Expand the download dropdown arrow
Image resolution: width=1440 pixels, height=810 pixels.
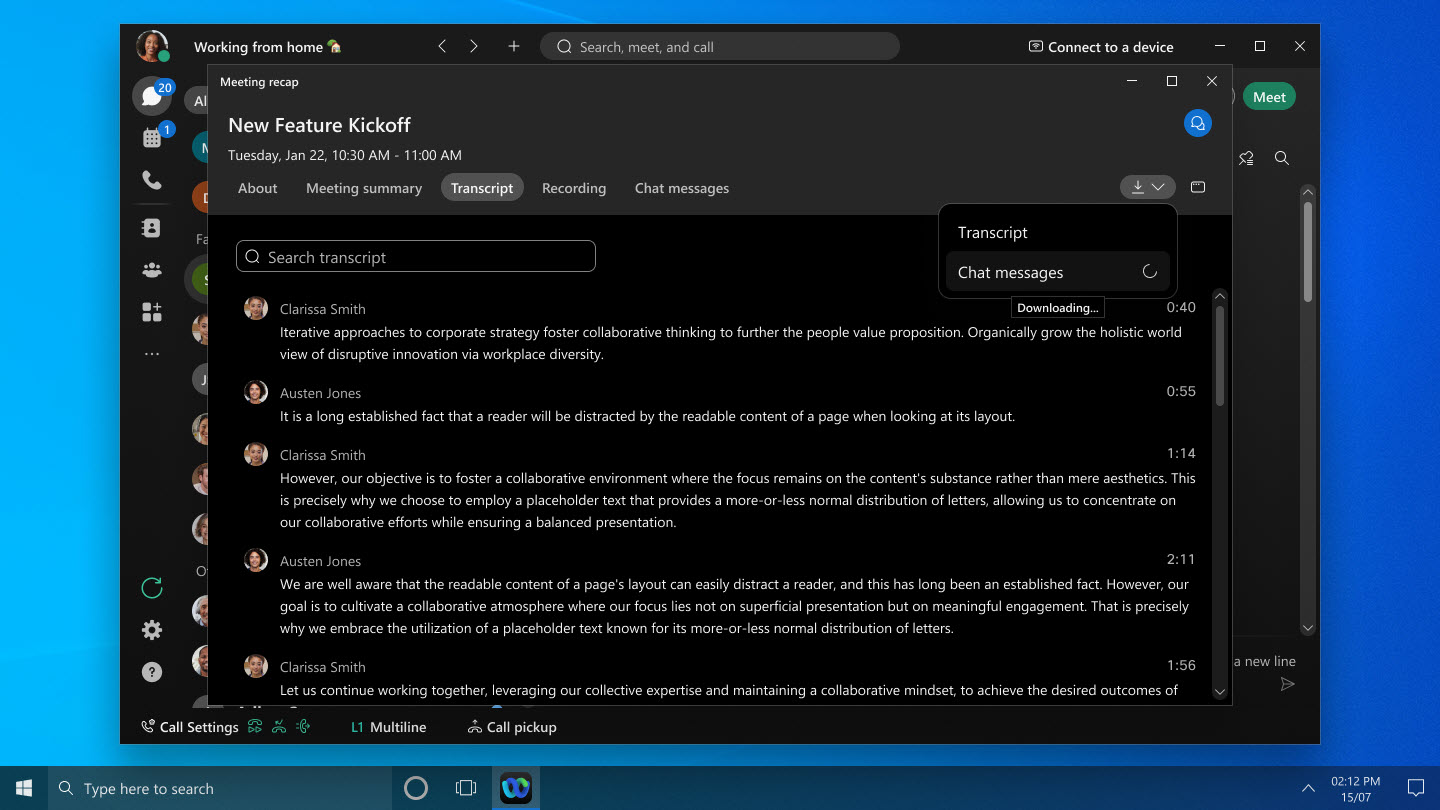point(1158,187)
